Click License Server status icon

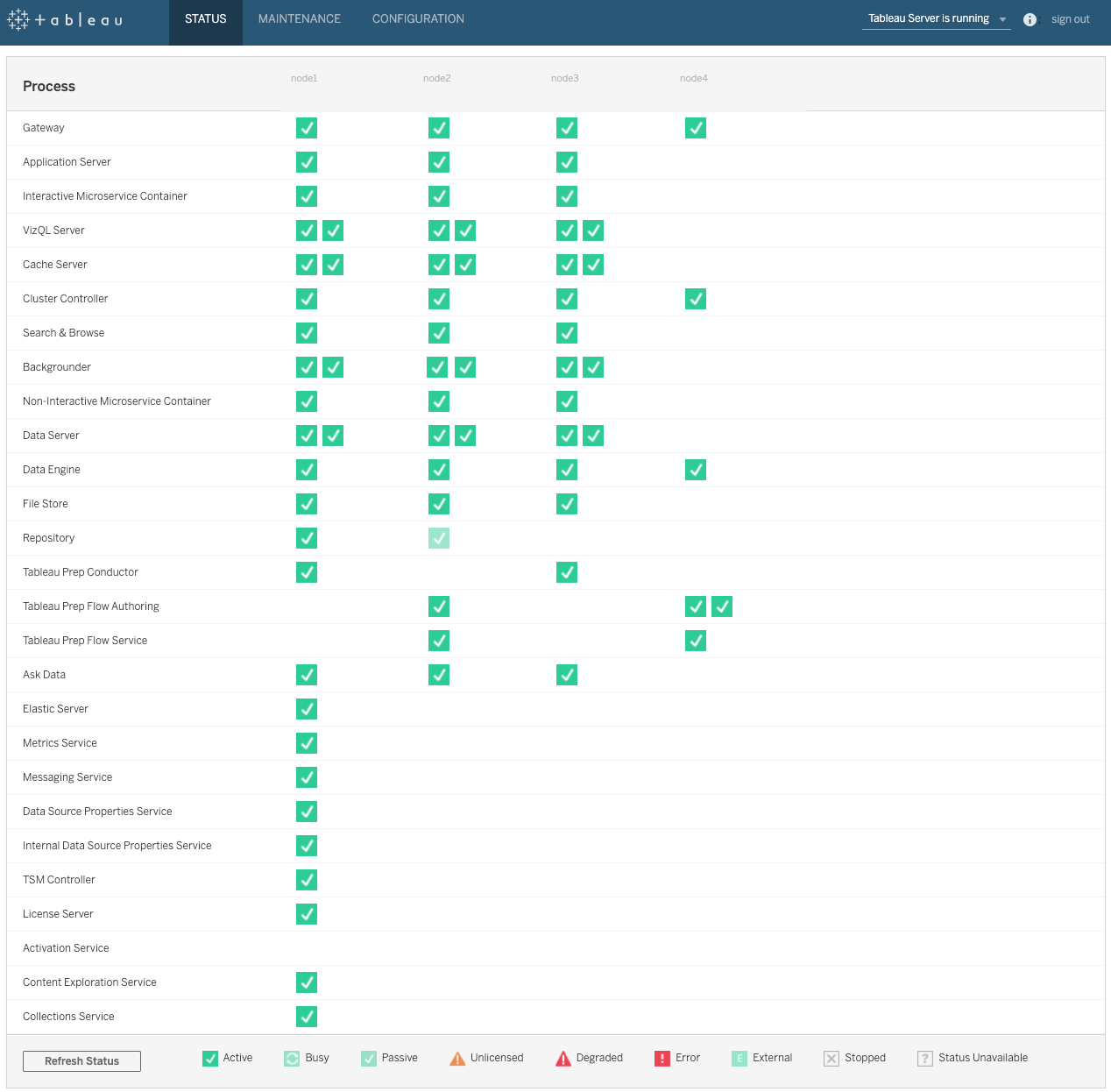pos(307,914)
